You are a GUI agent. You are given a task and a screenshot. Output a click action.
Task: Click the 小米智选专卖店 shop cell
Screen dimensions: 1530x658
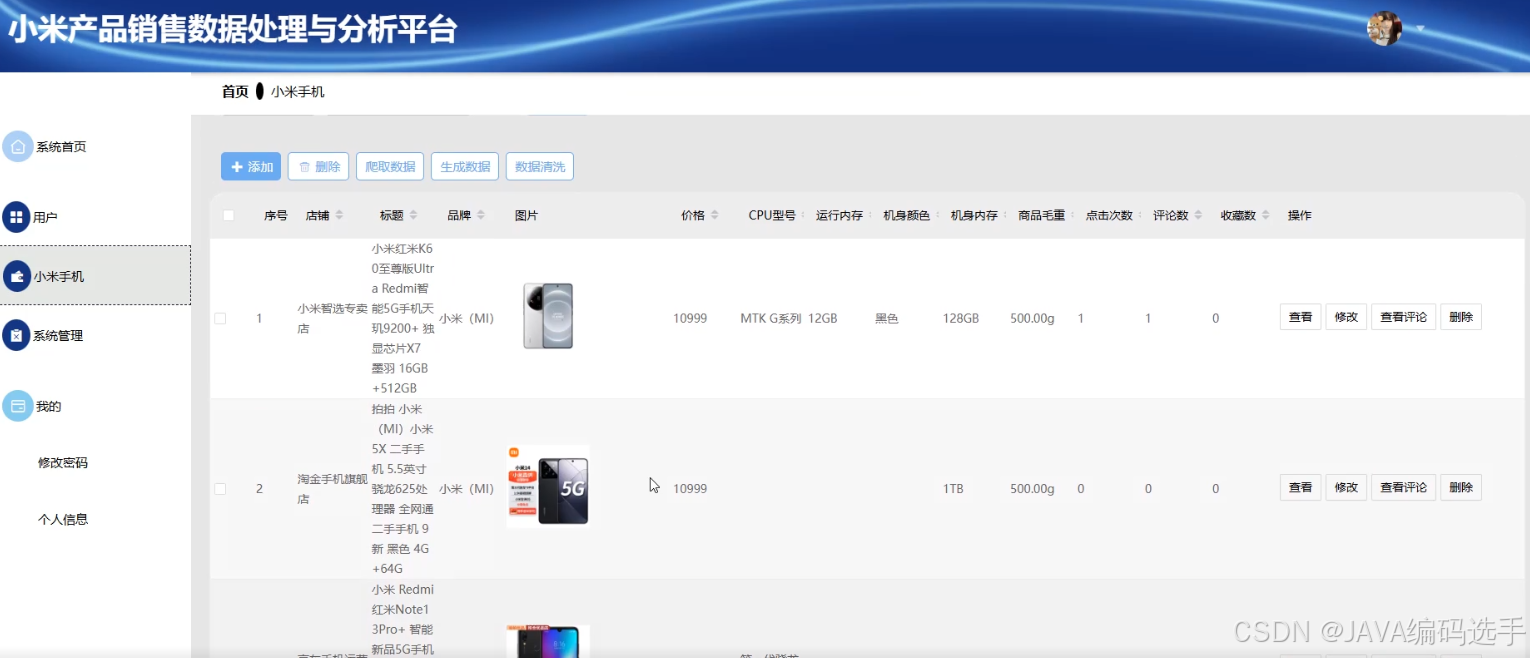pos(332,318)
